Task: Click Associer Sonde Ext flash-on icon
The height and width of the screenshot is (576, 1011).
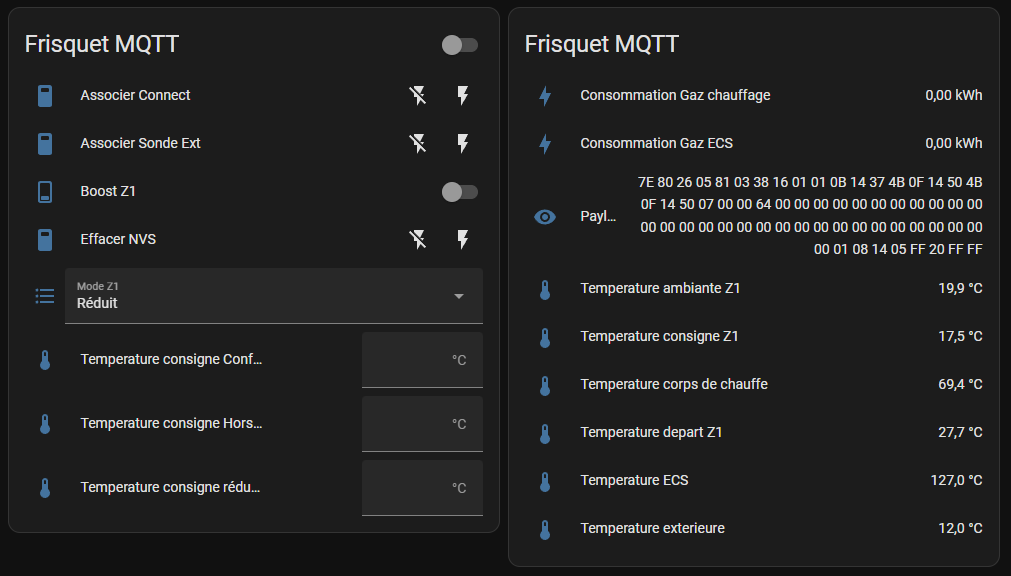Action: [x=462, y=144]
